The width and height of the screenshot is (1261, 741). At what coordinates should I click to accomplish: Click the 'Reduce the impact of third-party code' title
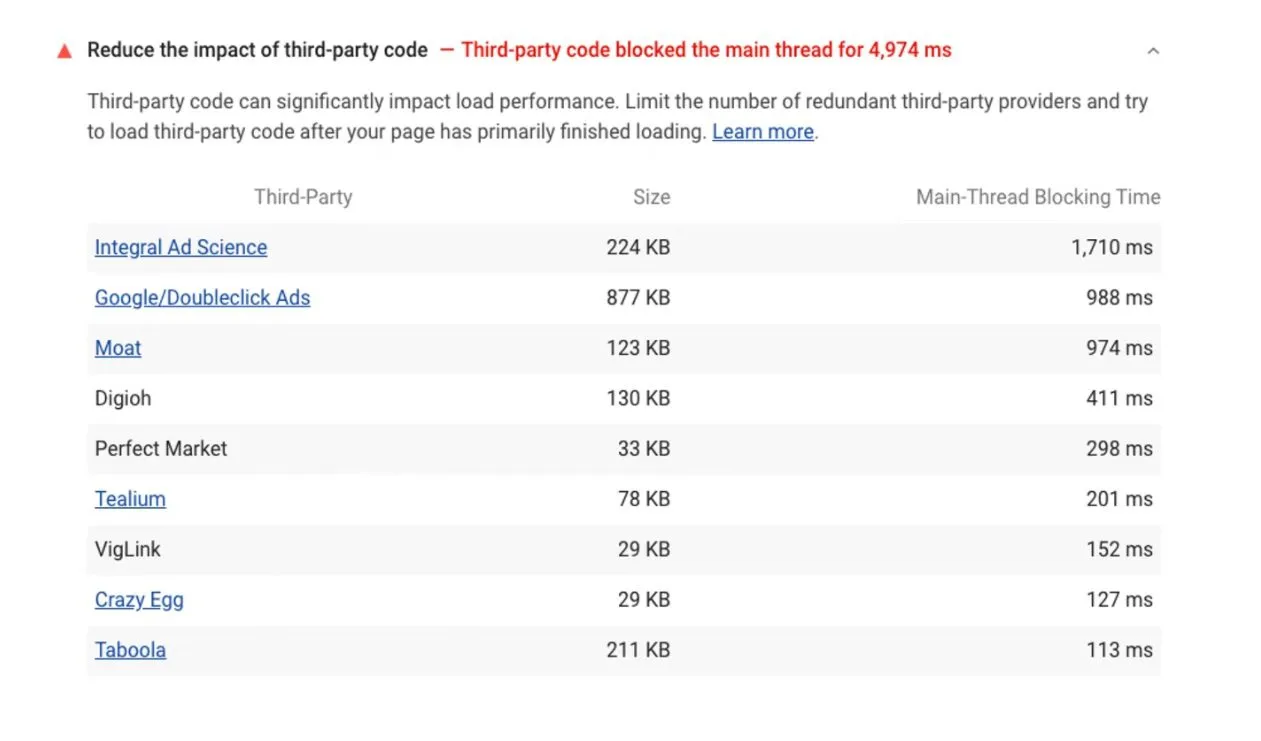pyautogui.click(x=257, y=50)
